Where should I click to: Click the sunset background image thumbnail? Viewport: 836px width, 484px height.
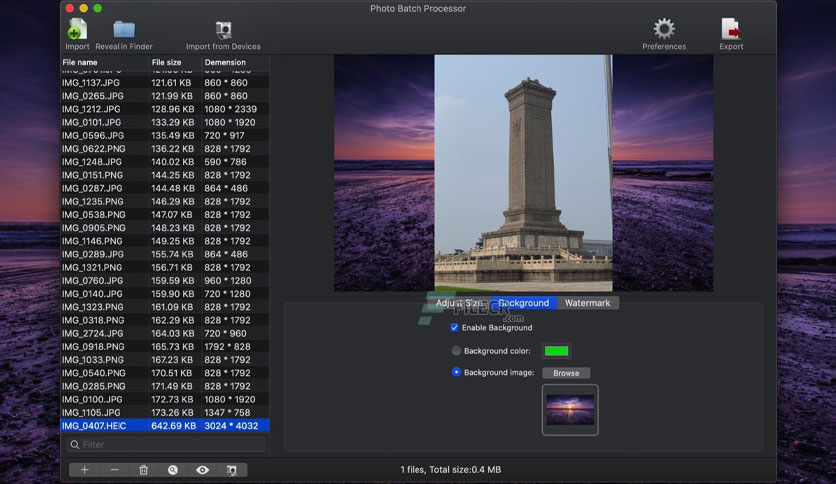[x=570, y=410]
